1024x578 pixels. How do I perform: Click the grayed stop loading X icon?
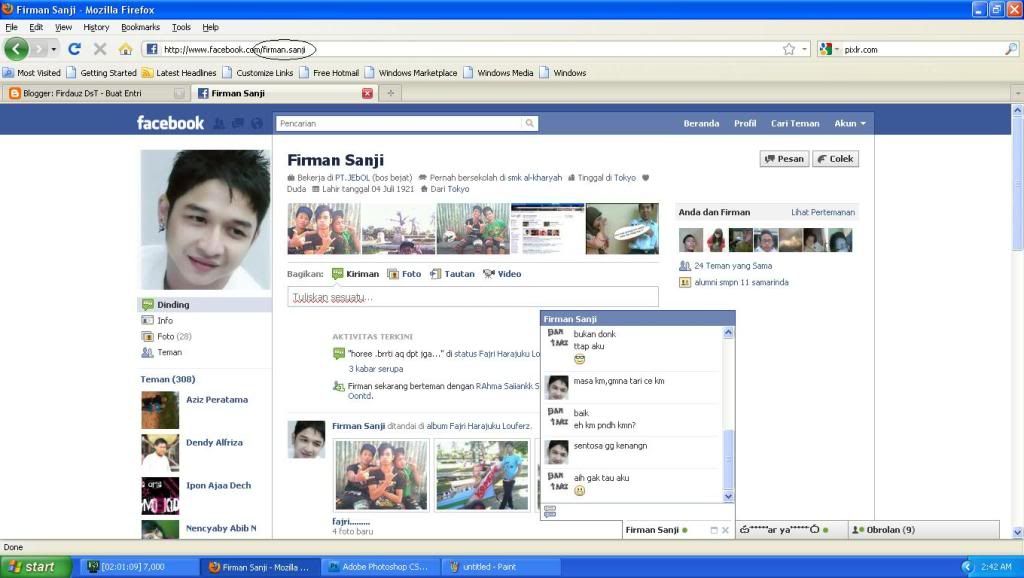pyautogui.click(x=100, y=49)
